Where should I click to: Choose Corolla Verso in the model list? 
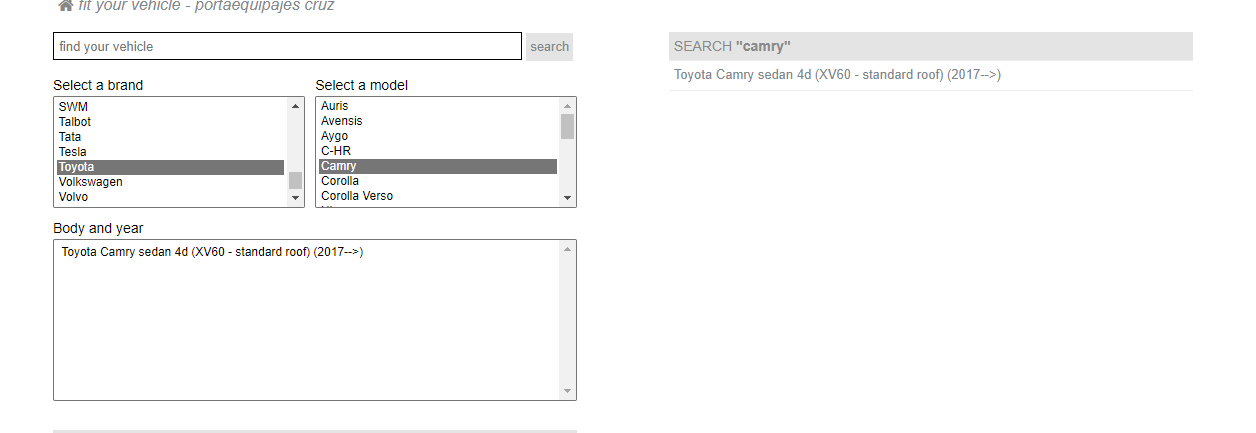pos(438,196)
